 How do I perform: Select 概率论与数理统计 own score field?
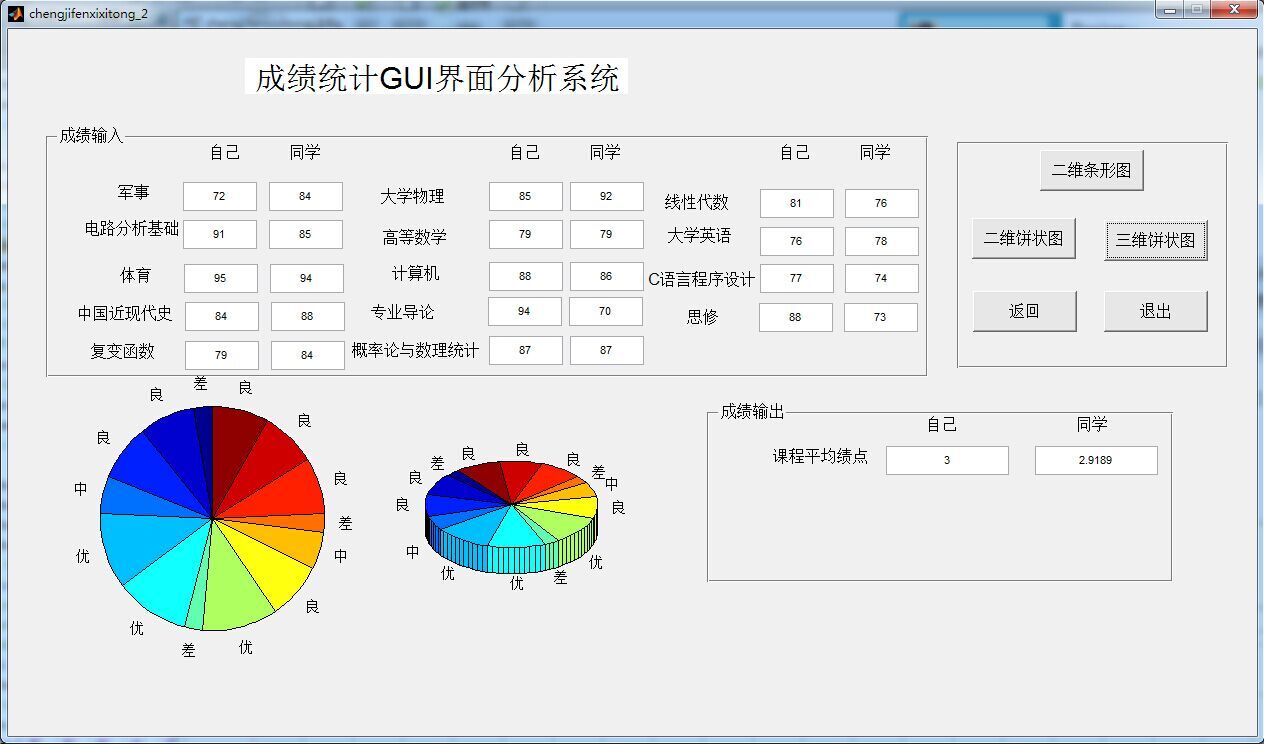[526, 350]
